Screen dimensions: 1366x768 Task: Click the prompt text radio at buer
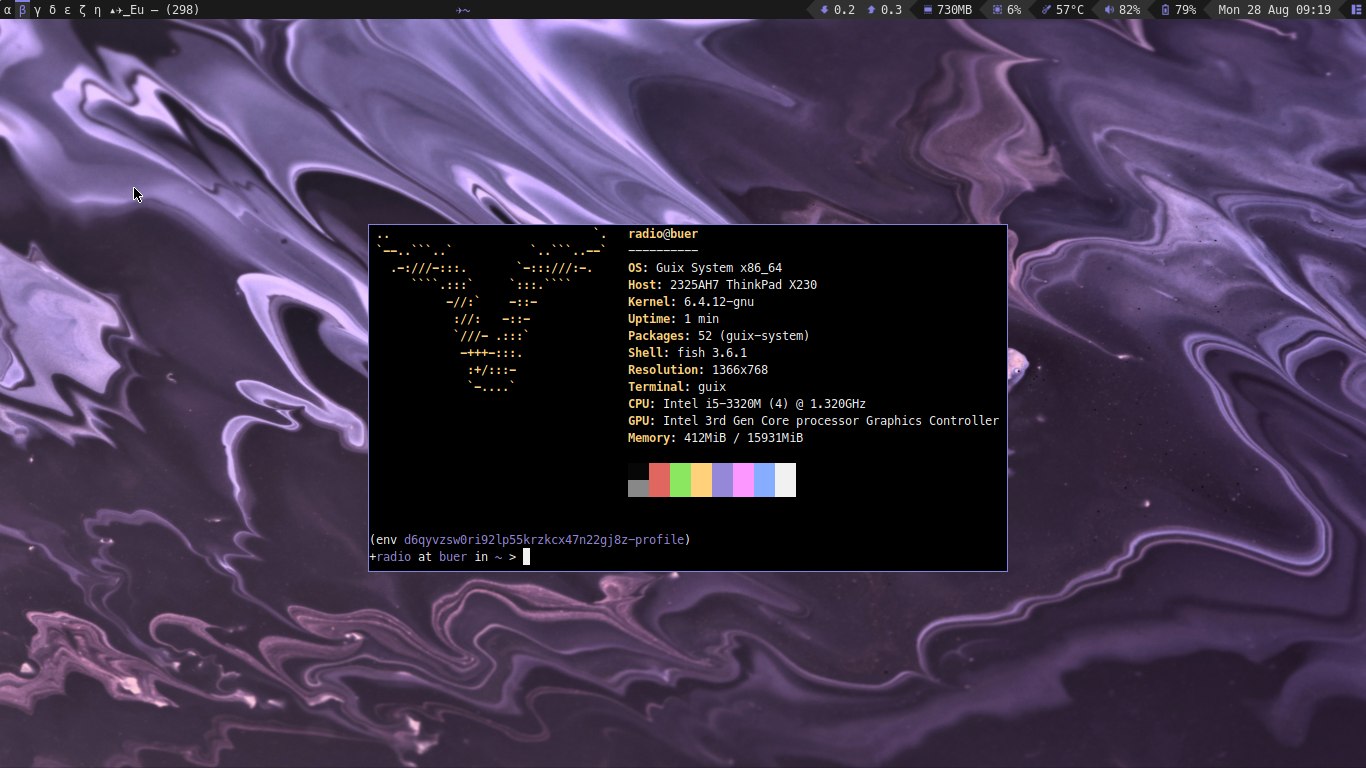click(421, 557)
